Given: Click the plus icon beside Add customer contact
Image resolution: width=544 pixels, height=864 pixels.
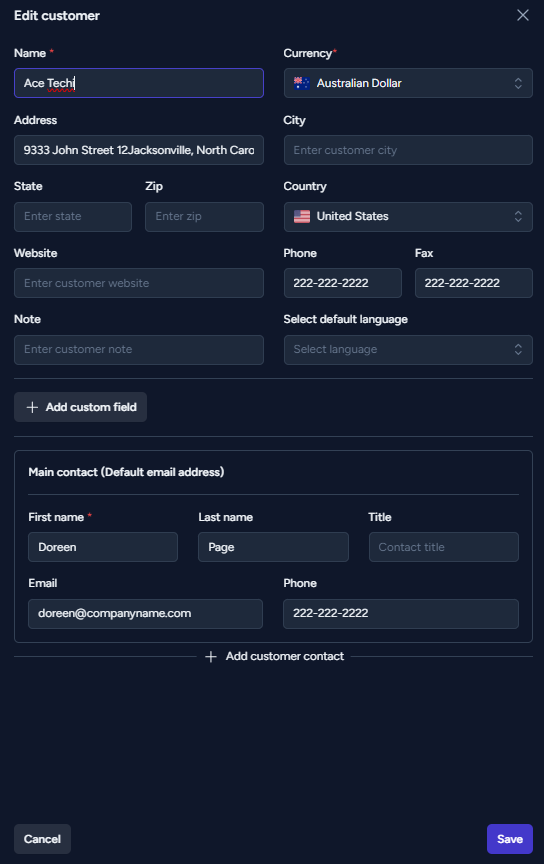Looking at the screenshot, I should point(211,657).
